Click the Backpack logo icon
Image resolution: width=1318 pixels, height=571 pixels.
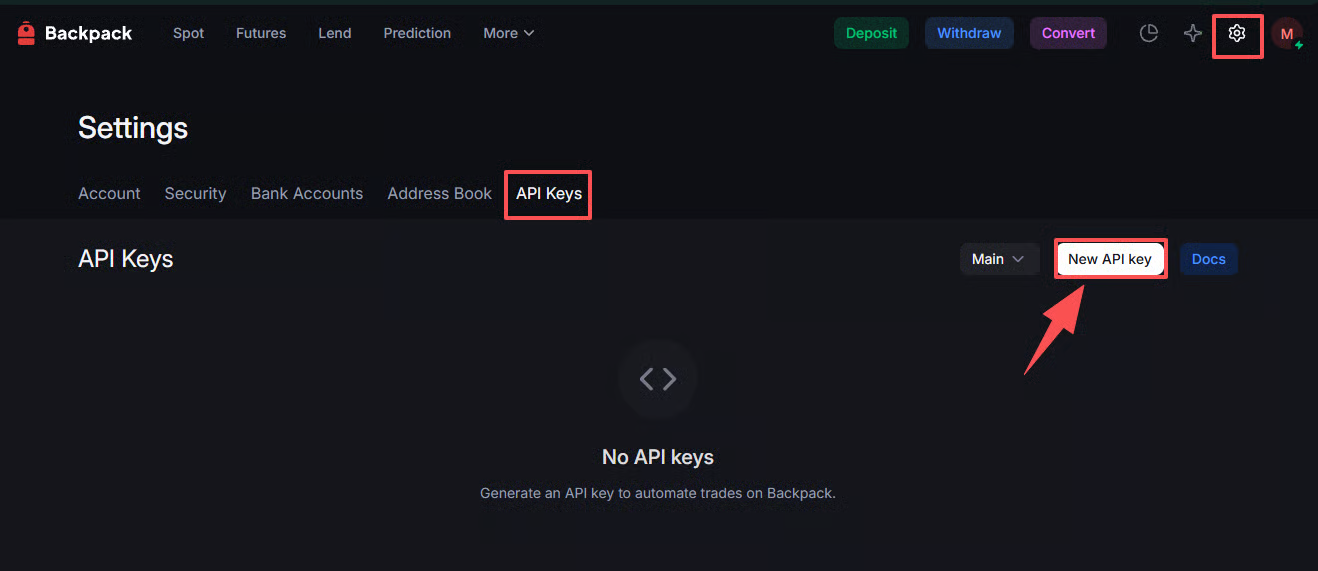[26, 33]
